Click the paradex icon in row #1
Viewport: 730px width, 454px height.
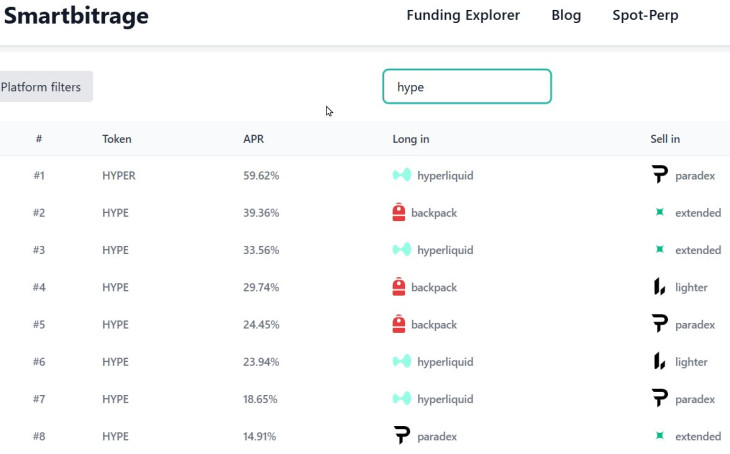point(660,175)
